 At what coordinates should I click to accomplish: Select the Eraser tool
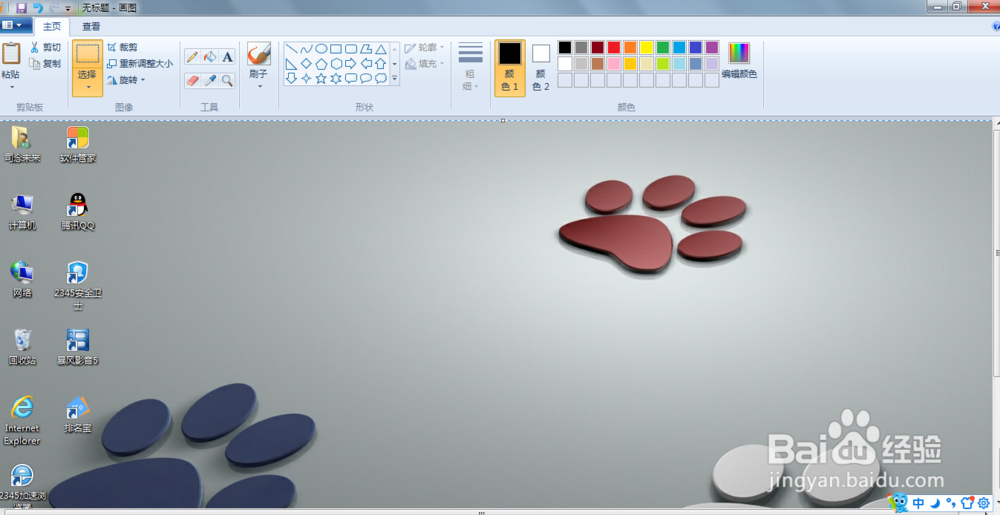click(192, 81)
